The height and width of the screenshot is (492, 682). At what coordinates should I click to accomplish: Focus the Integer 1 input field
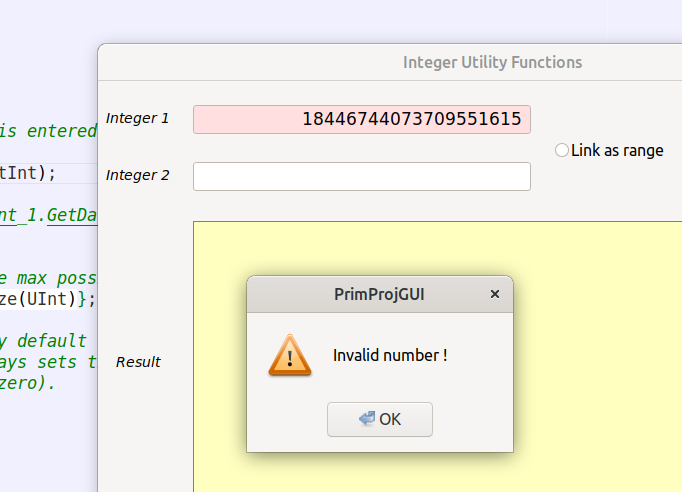(361, 119)
